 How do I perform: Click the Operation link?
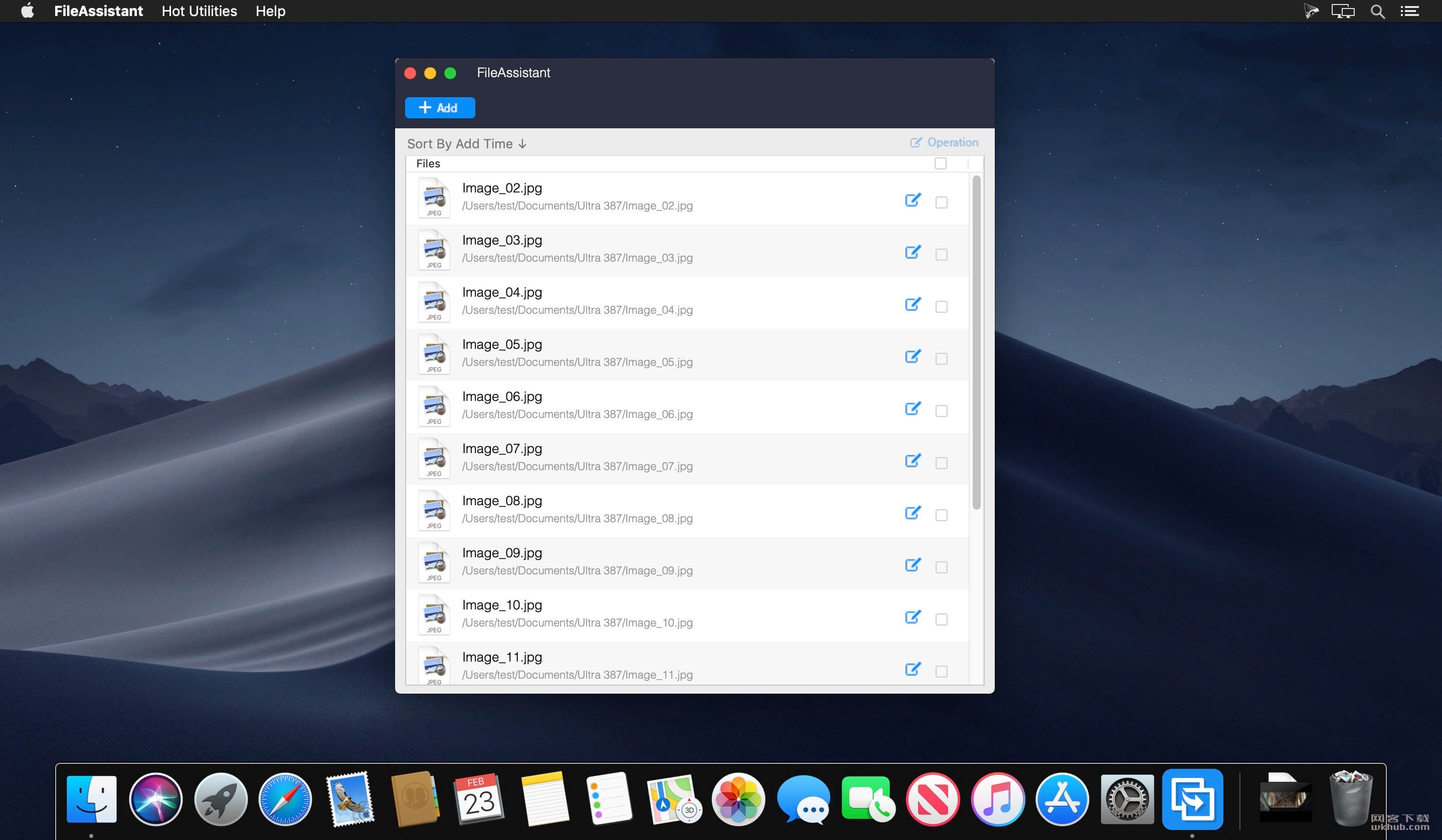(944, 142)
